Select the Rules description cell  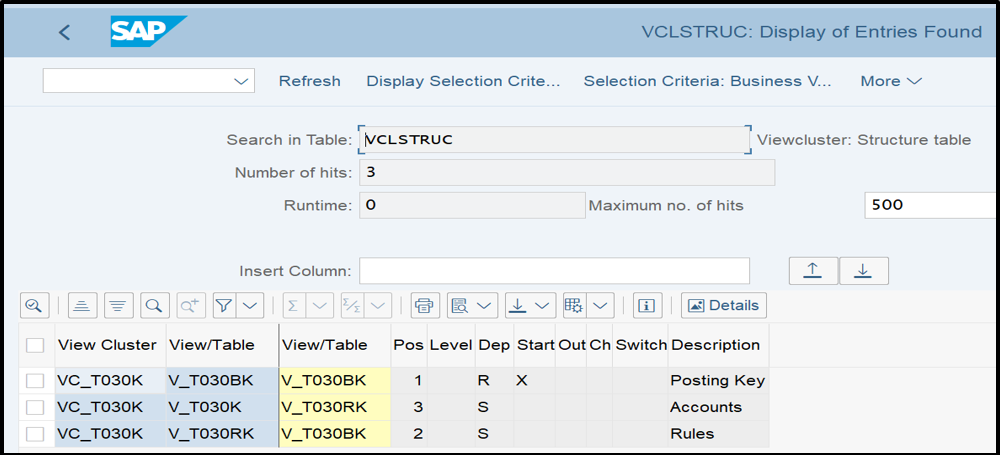[718, 434]
